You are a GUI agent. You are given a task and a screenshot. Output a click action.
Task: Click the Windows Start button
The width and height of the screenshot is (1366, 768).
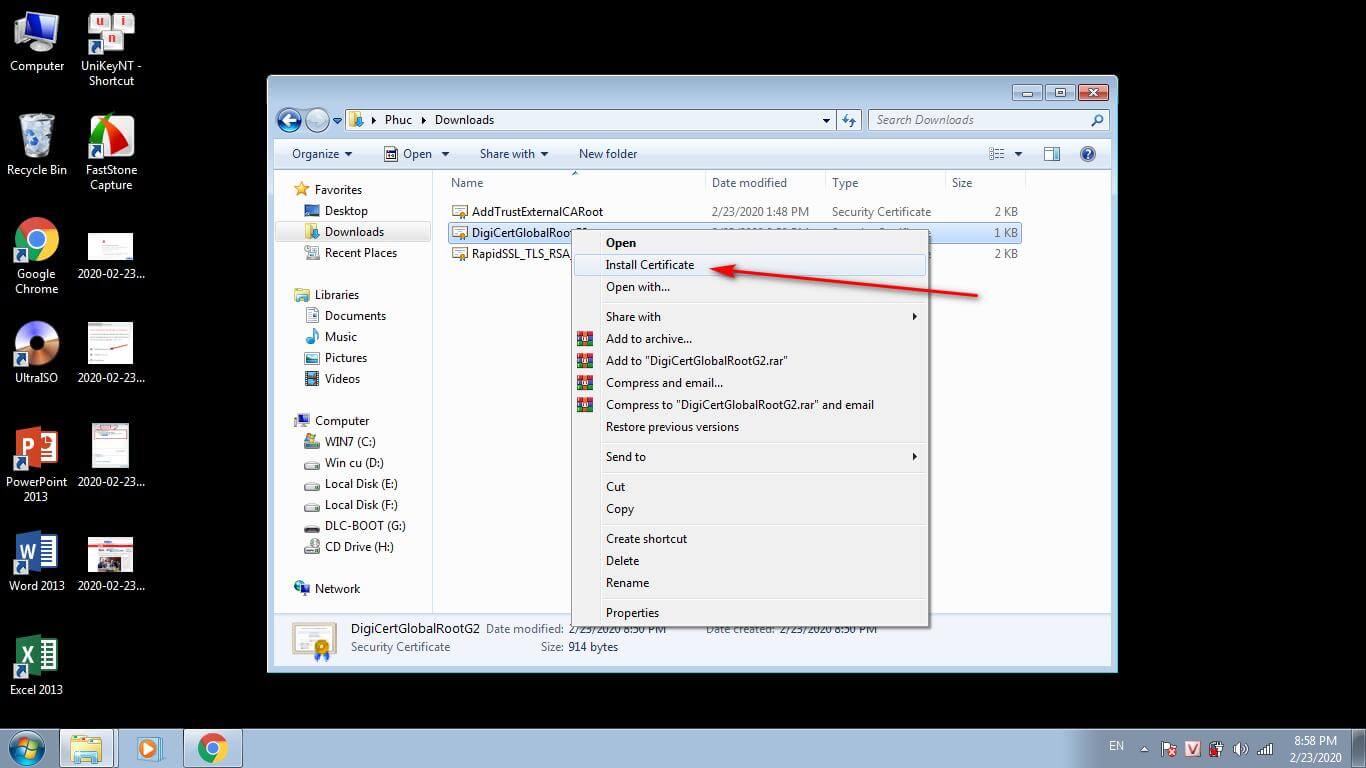pos(26,748)
